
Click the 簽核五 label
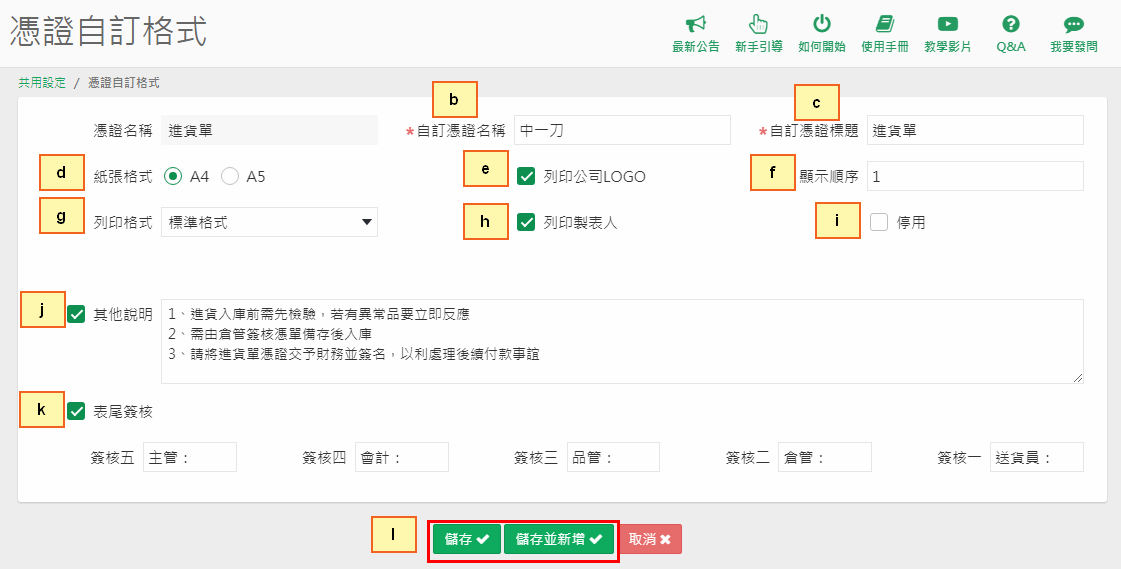(x=112, y=457)
